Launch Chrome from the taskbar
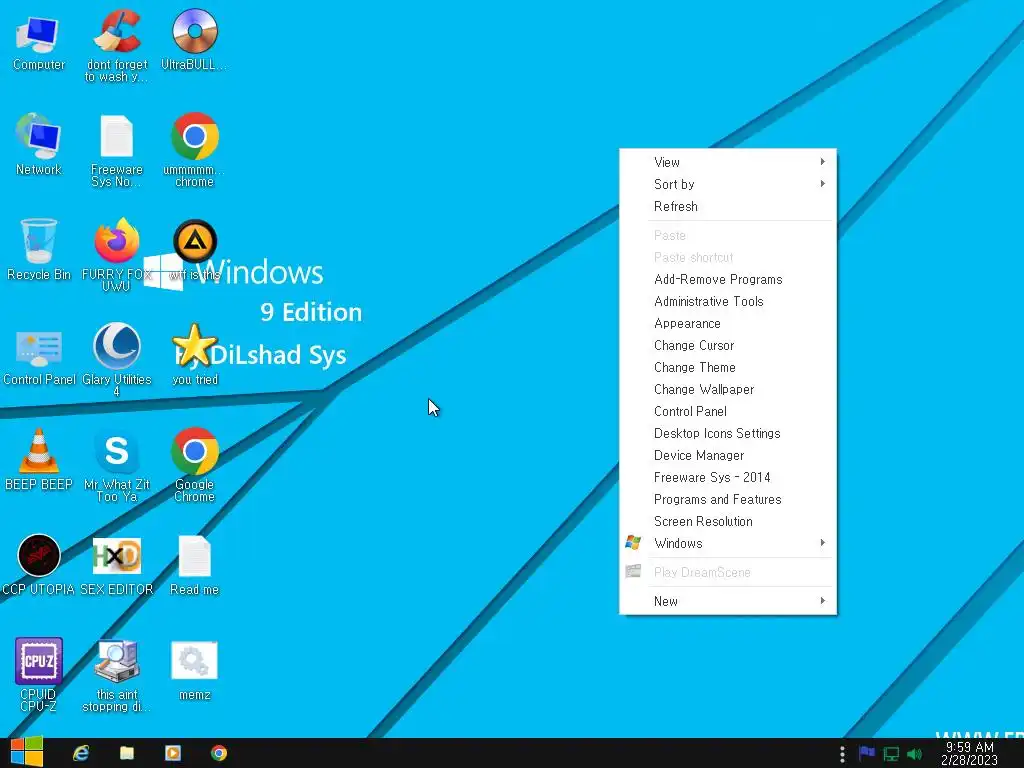The image size is (1024, 768). (219, 753)
